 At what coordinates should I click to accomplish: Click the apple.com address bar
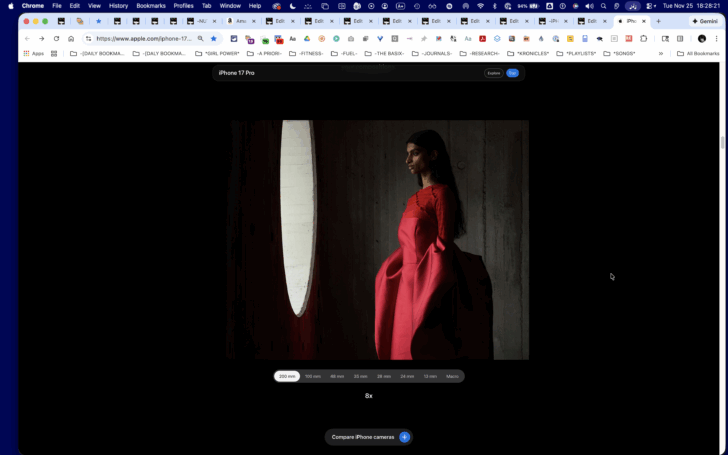(144, 39)
